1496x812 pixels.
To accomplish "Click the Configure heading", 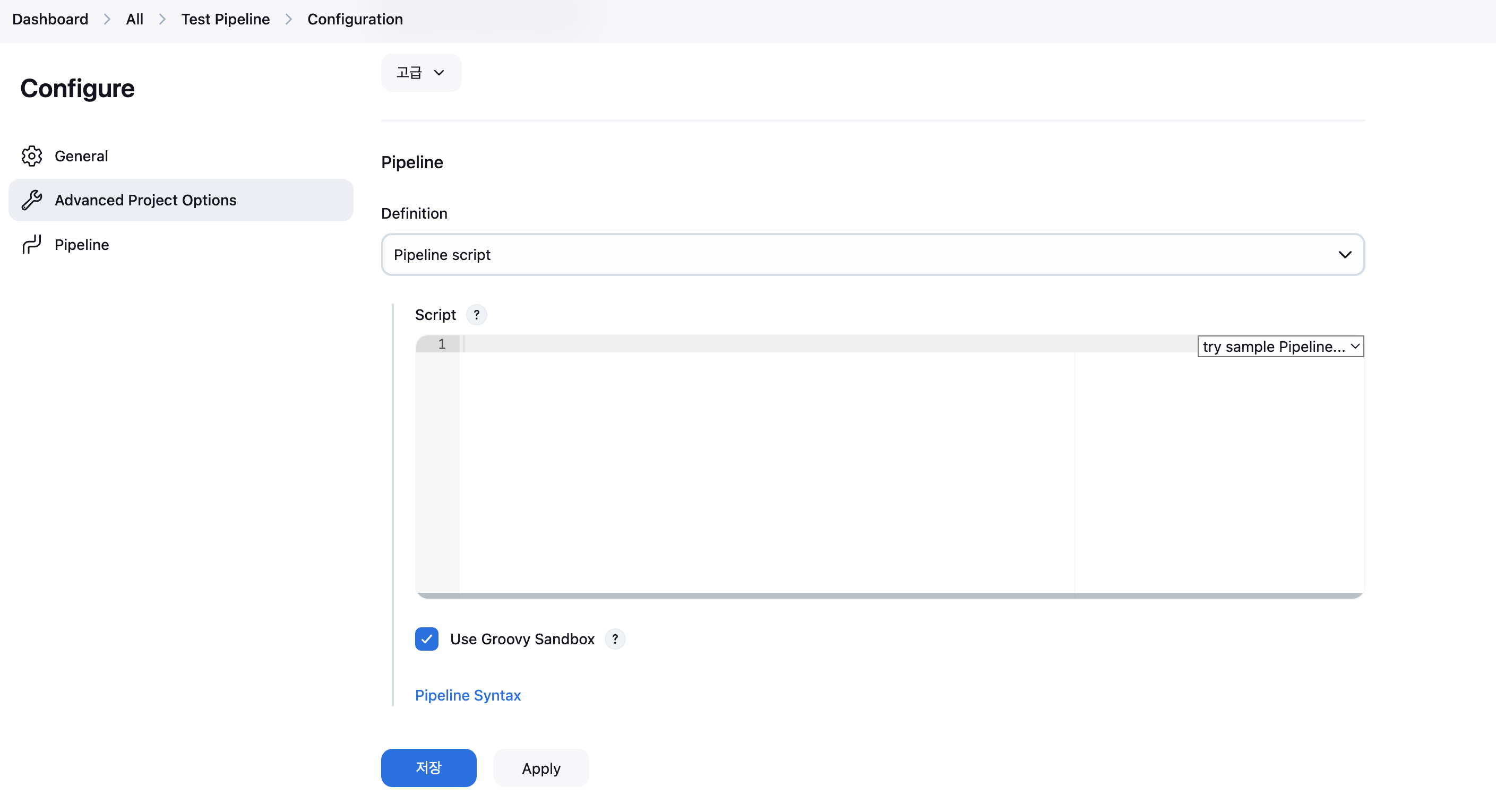I will pyautogui.click(x=77, y=88).
